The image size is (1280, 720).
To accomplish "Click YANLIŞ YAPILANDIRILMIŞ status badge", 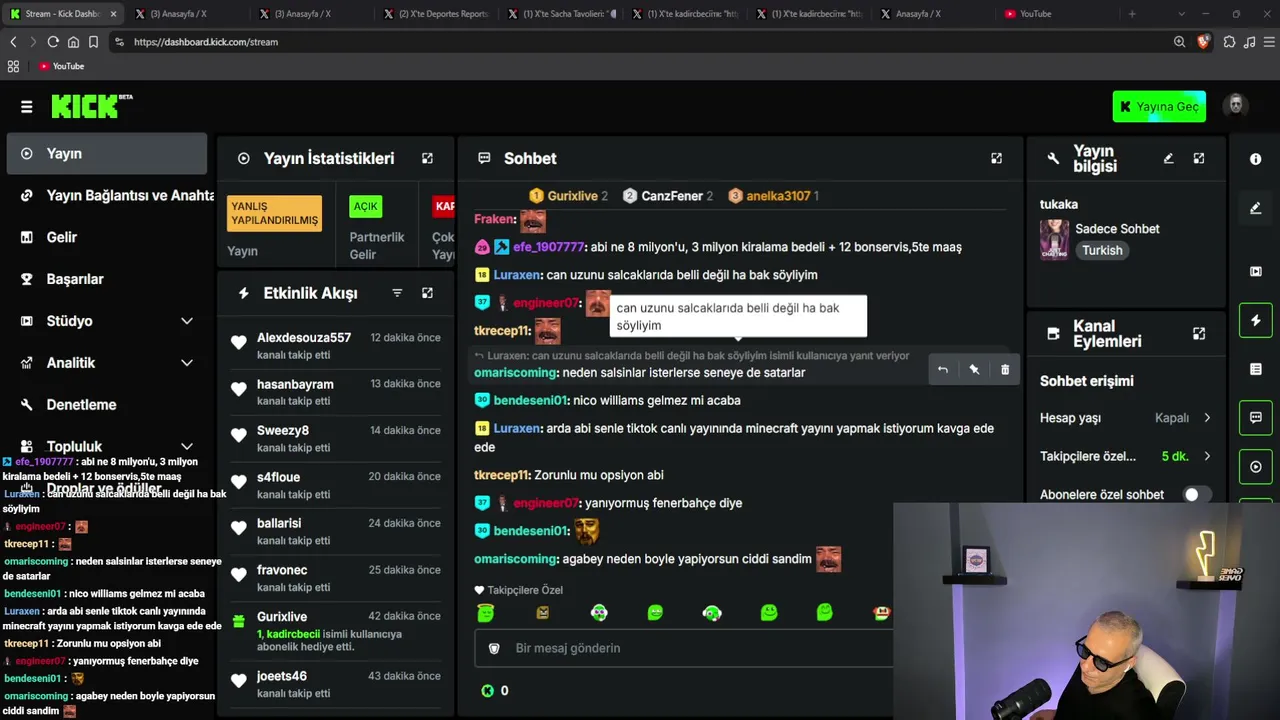I will point(275,213).
